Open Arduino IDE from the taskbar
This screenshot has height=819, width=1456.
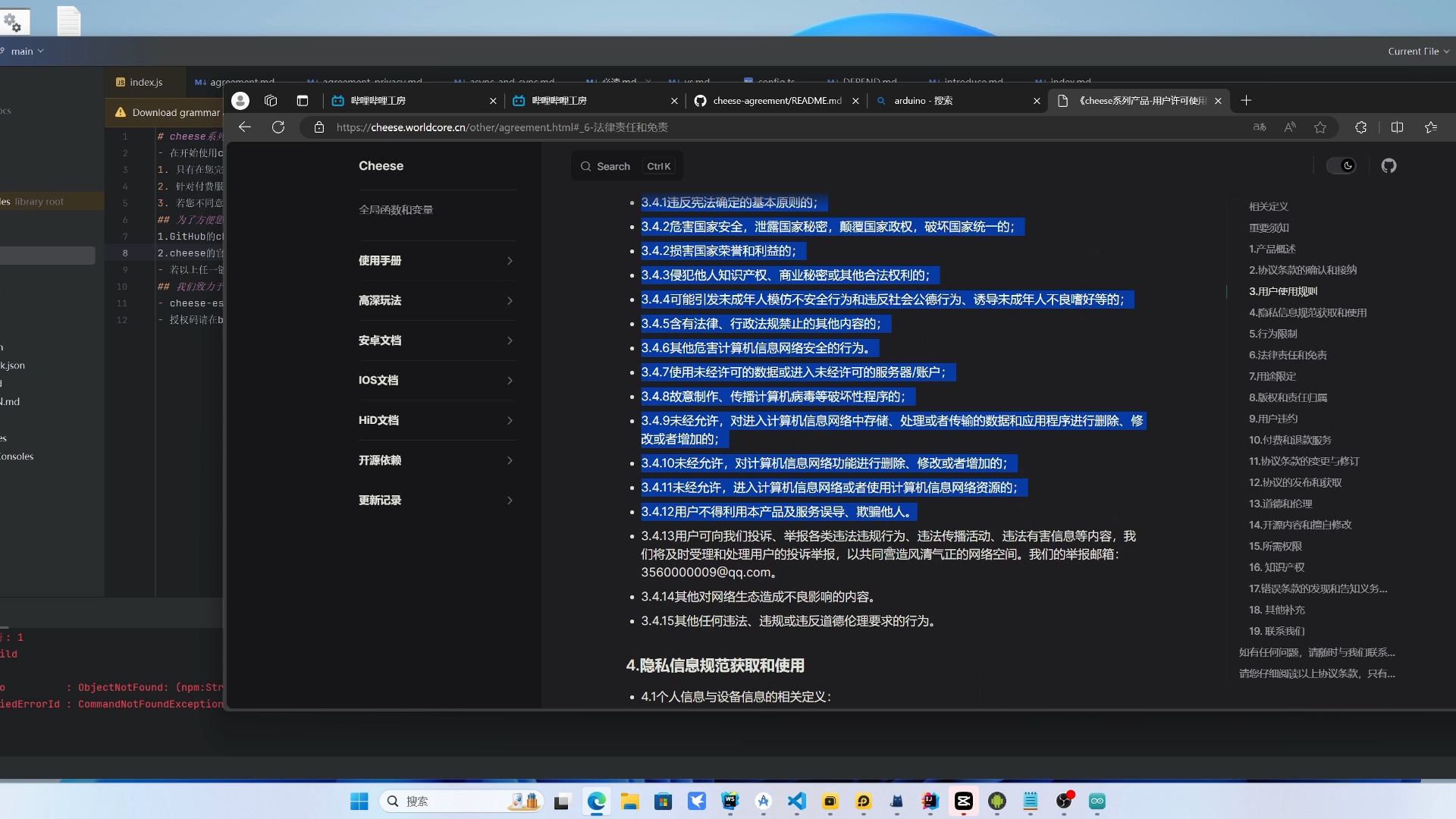[x=1097, y=802]
